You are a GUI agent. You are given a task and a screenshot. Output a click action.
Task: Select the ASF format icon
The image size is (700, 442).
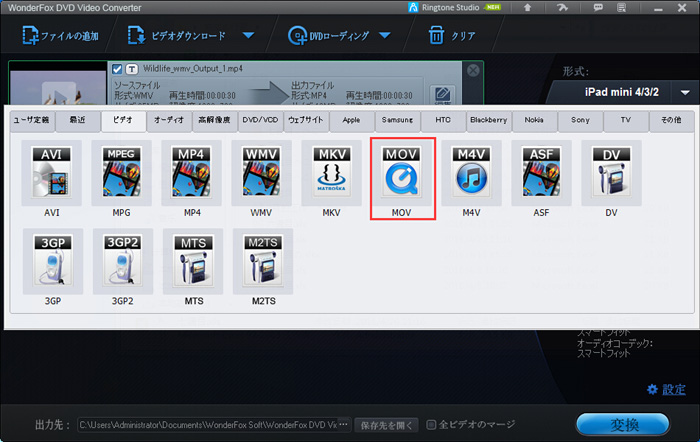542,173
